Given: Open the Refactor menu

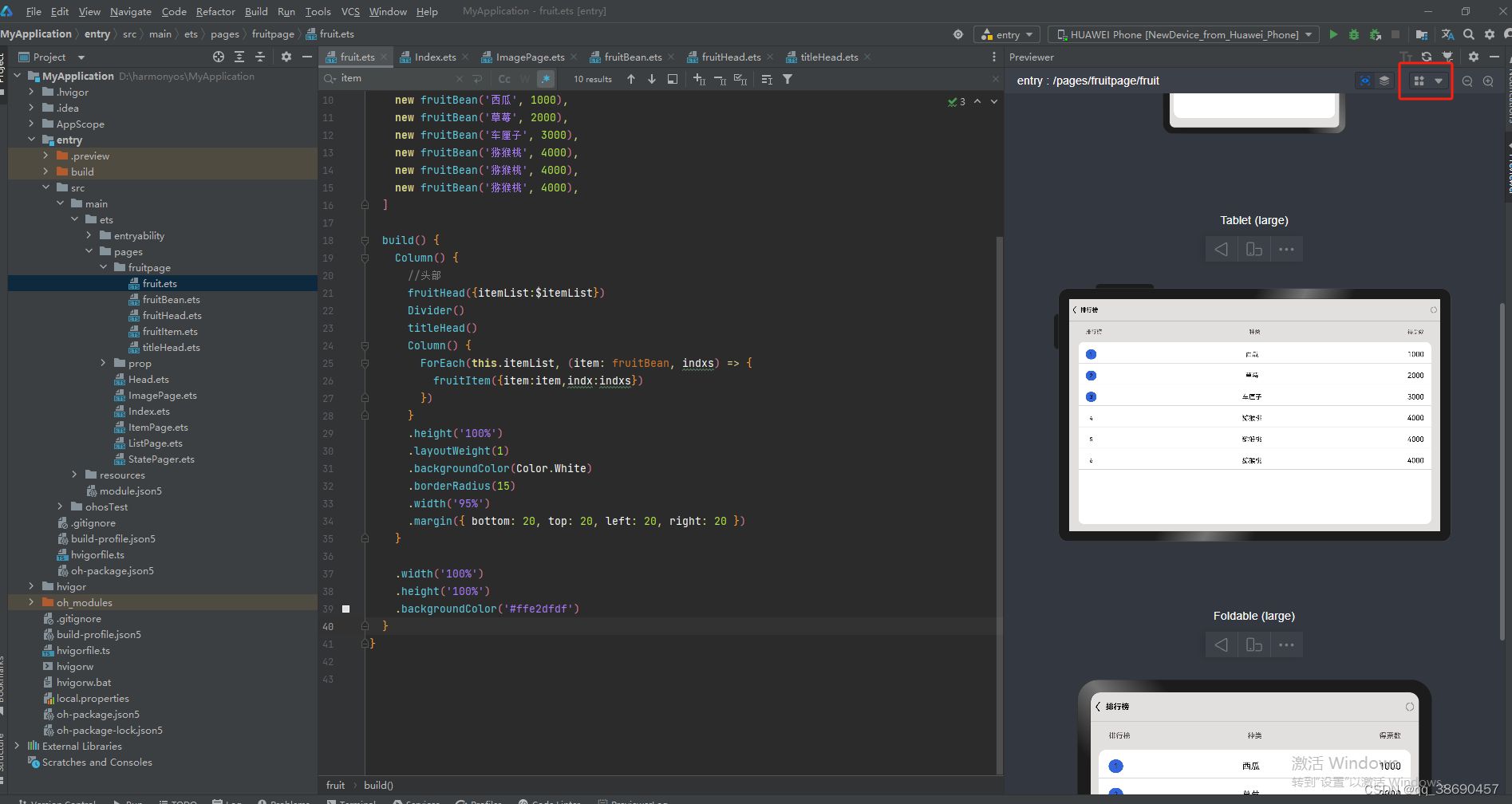Looking at the screenshot, I should coord(215,11).
